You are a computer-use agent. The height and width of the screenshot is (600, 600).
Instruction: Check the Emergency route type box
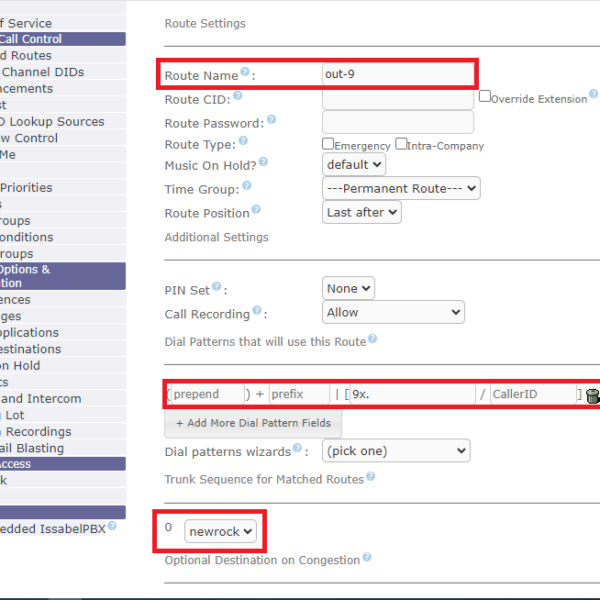coord(328,145)
